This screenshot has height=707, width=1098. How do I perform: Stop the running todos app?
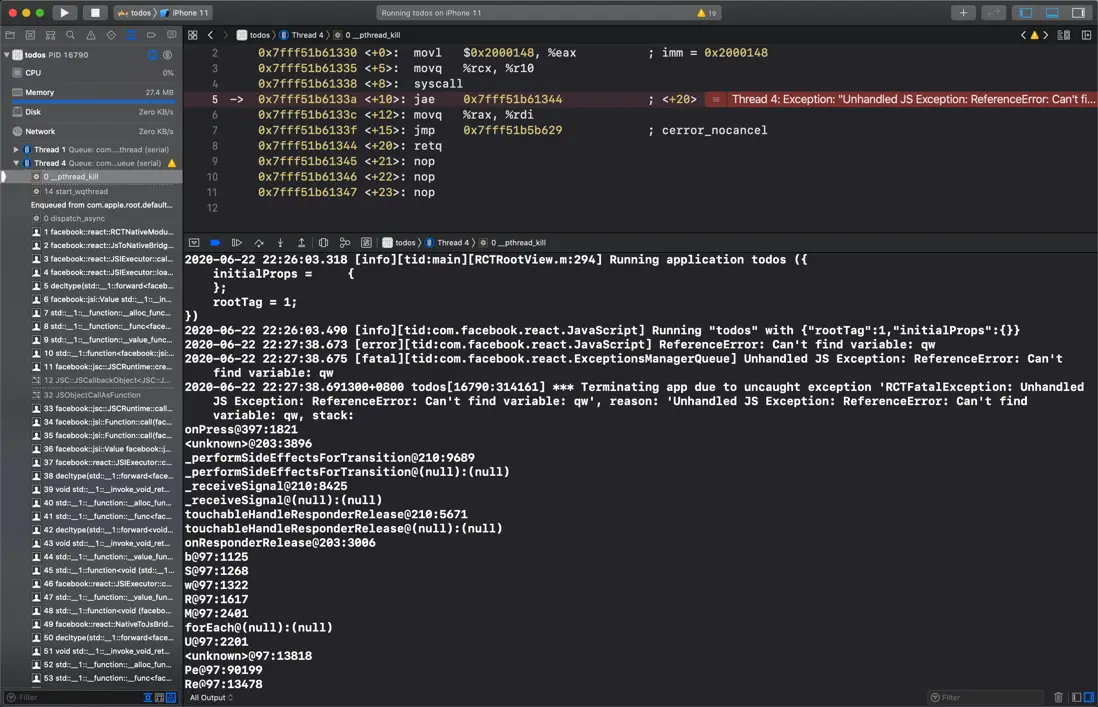click(x=94, y=13)
